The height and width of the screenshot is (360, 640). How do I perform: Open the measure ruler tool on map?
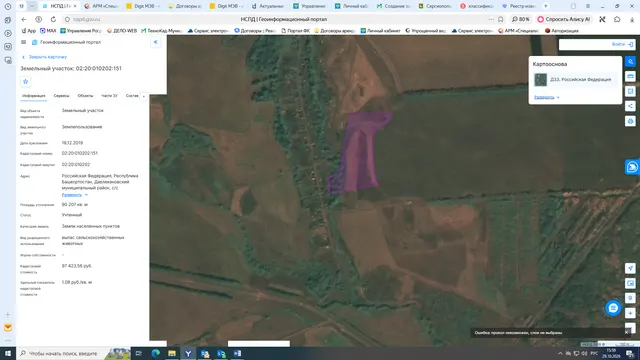(630, 76)
